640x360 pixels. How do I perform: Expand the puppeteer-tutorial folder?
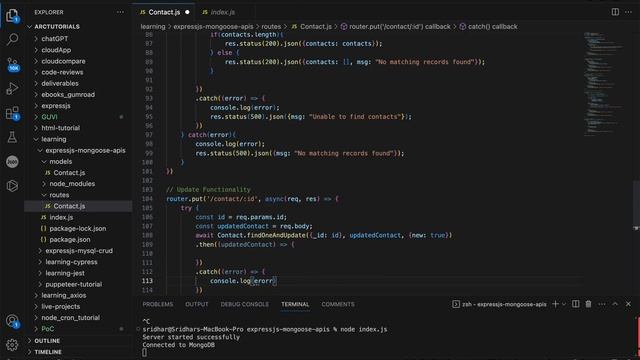pos(73,284)
